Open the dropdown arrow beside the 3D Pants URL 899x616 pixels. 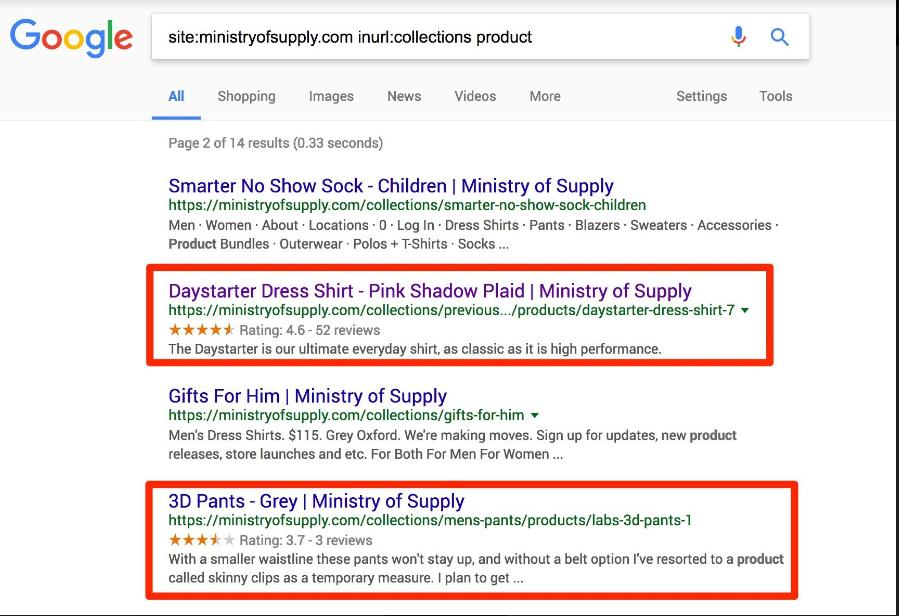pyautogui.click(x=700, y=521)
